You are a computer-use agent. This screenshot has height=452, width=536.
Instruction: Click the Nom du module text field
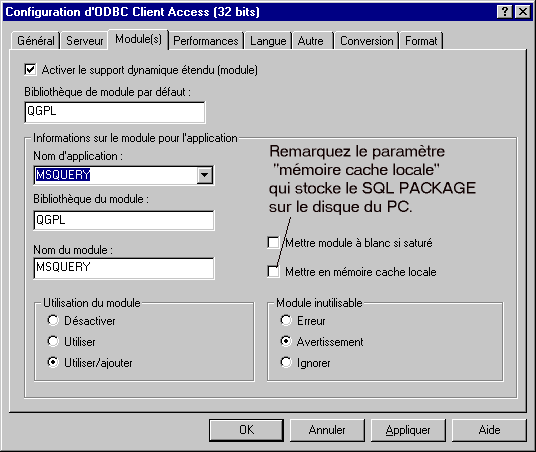(x=124, y=268)
